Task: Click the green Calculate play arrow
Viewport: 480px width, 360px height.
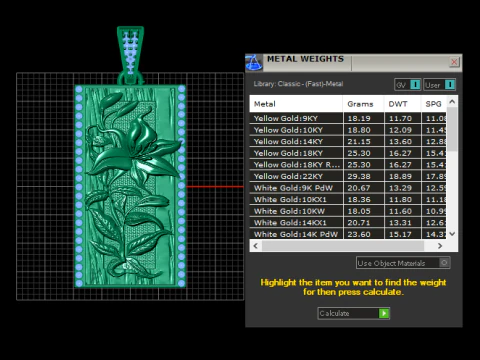Action: 384,313
